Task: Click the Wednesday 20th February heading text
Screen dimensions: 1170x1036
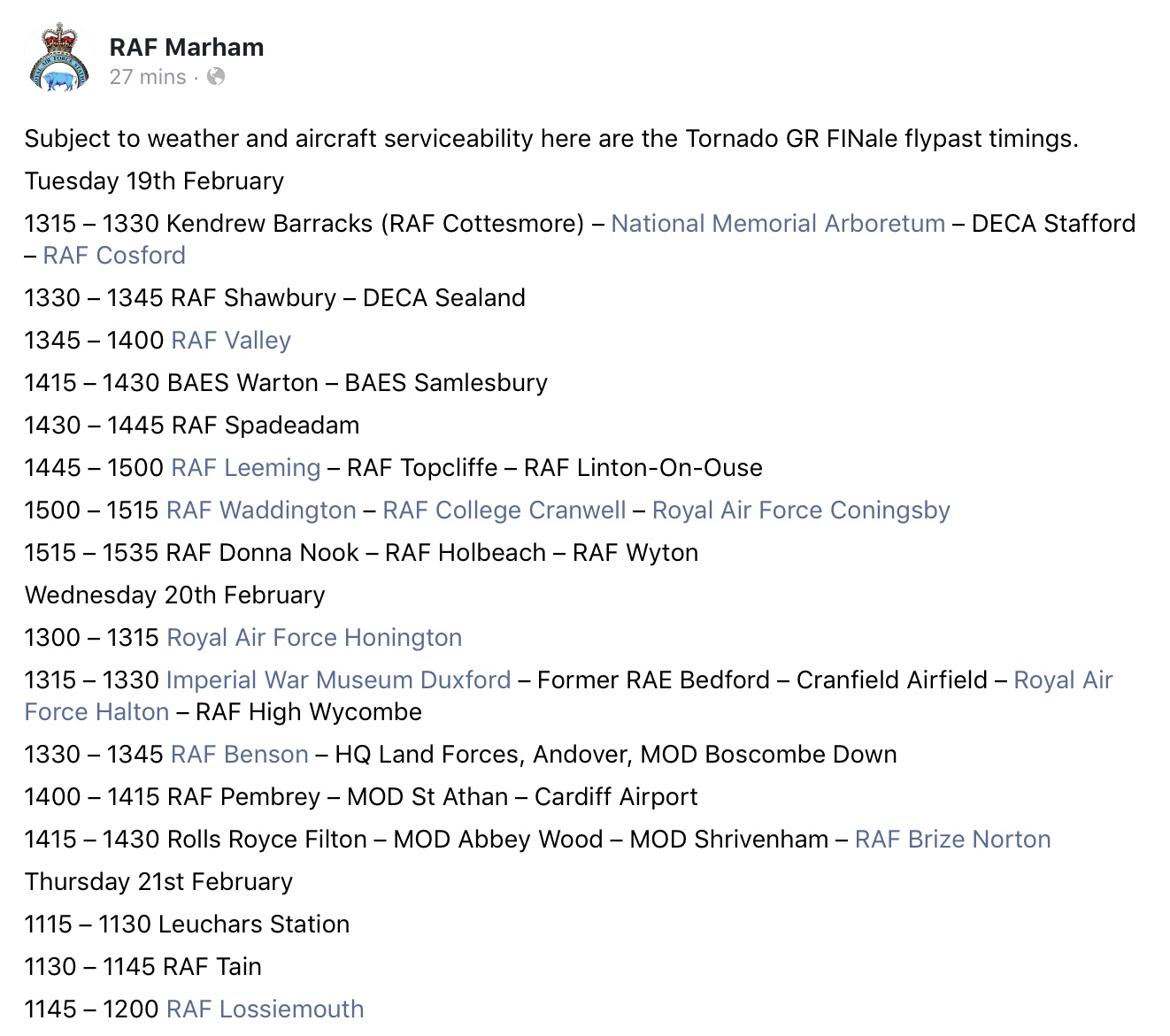Action: tap(174, 595)
